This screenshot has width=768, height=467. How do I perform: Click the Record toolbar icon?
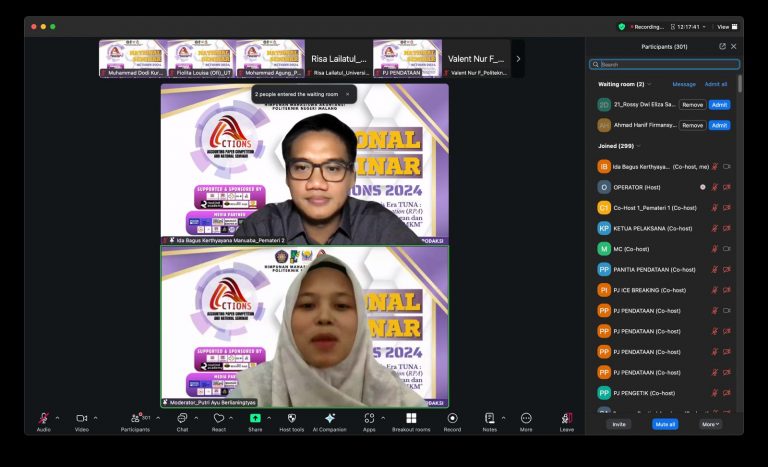click(x=453, y=418)
